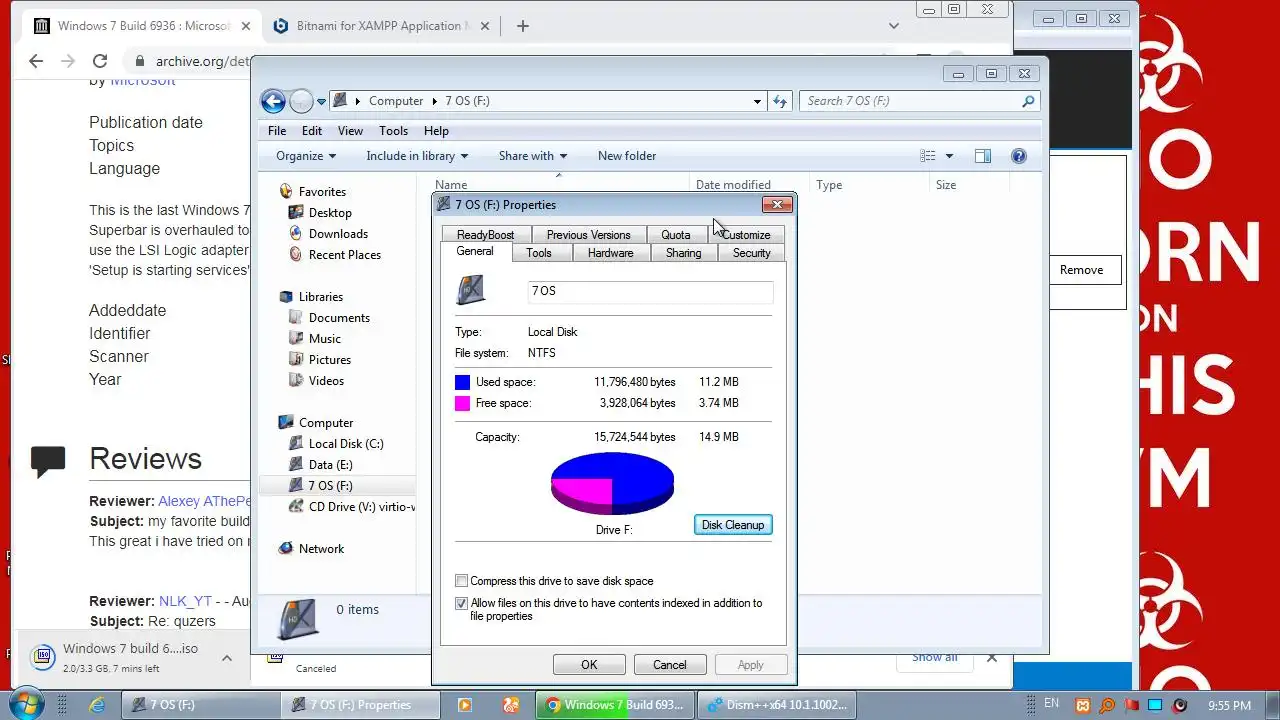
Task: Click Cancel in the Properties dialog
Action: click(x=670, y=665)
